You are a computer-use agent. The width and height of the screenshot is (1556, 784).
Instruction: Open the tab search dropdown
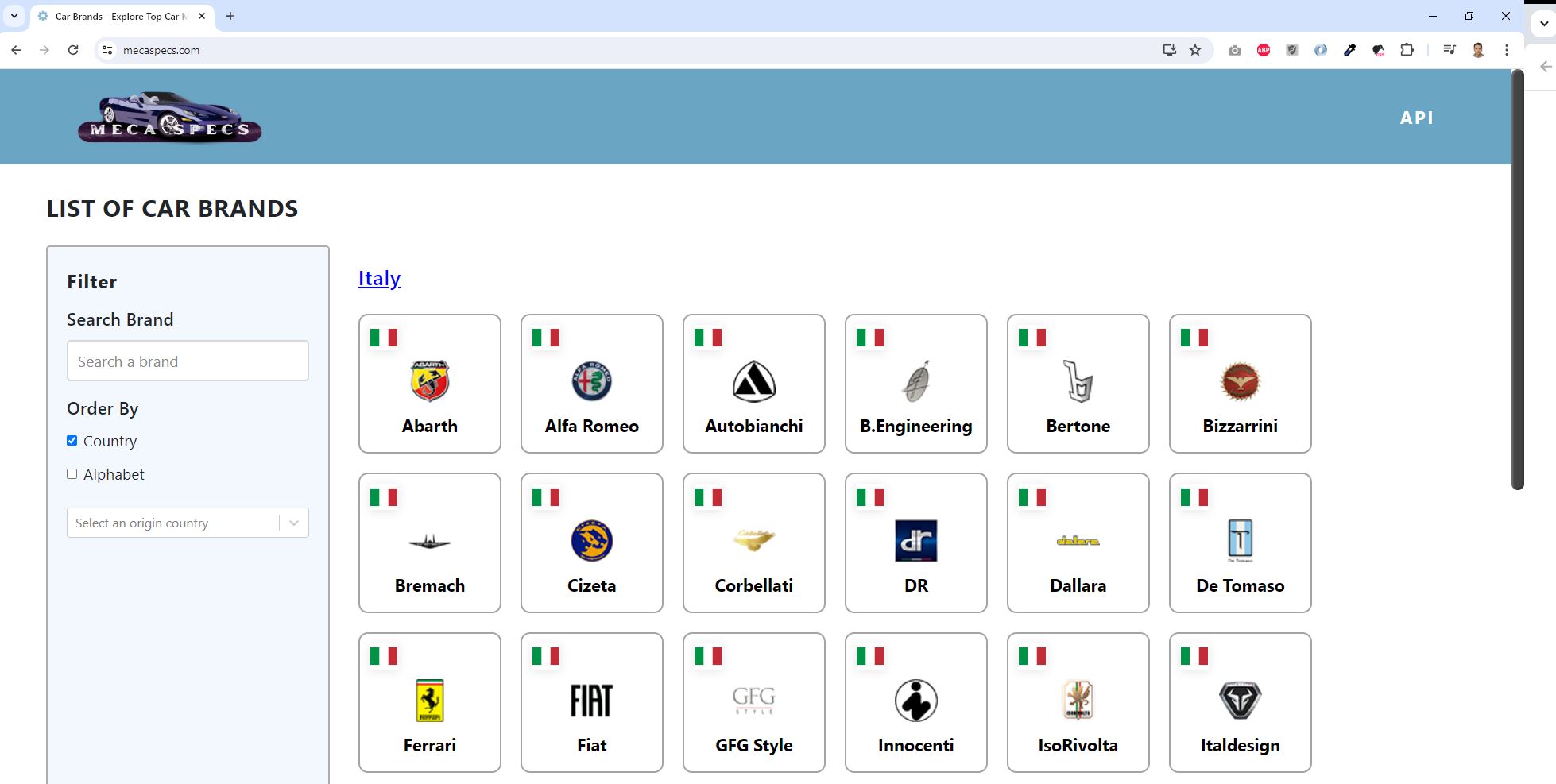(14, 16)
